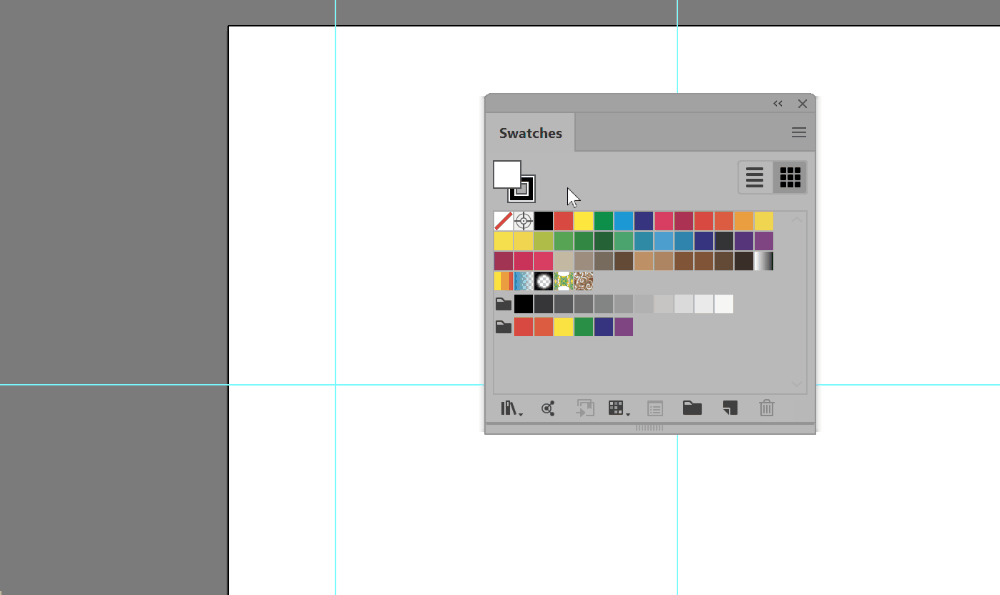Pick the very dark brown swatch beside the gradient
Screen dimensions: 1000x595
click(744, 261)
